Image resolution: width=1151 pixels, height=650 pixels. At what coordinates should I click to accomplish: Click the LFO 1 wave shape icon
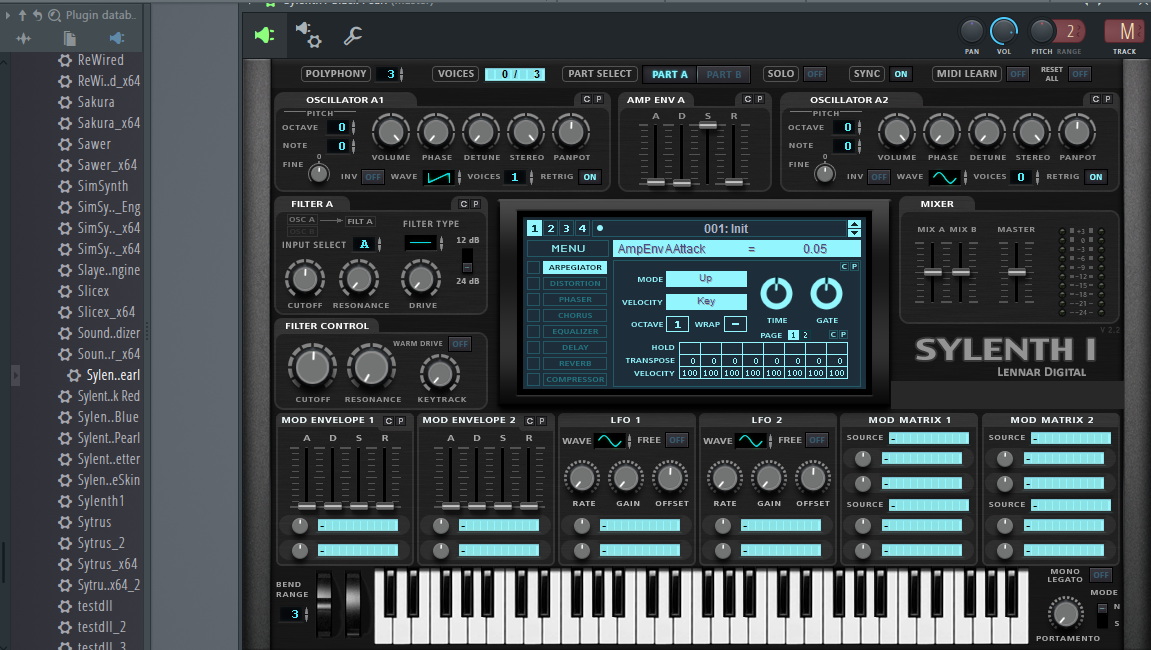click(x=609, y=440)
